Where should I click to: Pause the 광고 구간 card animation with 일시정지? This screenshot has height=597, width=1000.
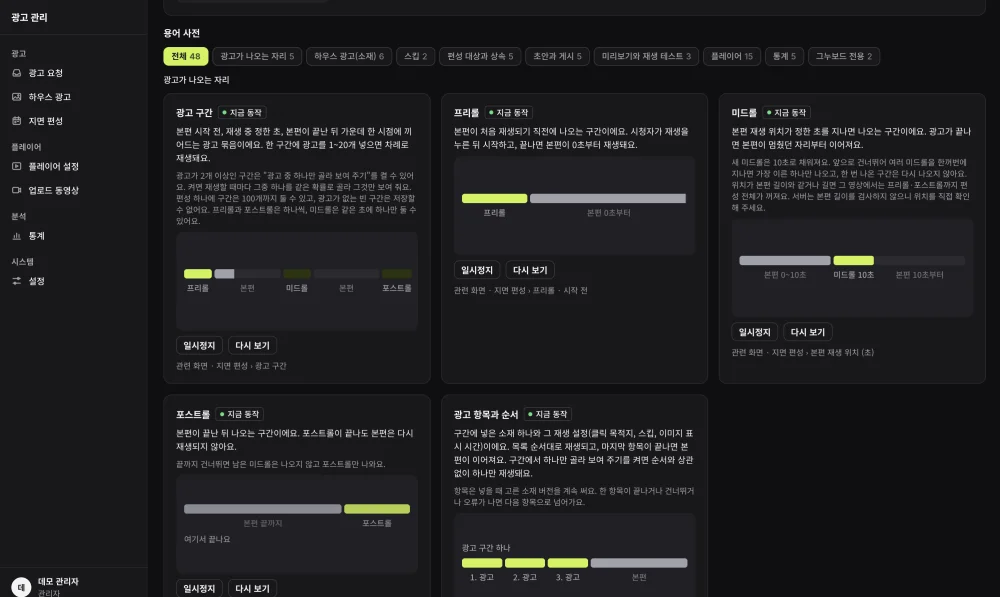click(x=199, y=346)
